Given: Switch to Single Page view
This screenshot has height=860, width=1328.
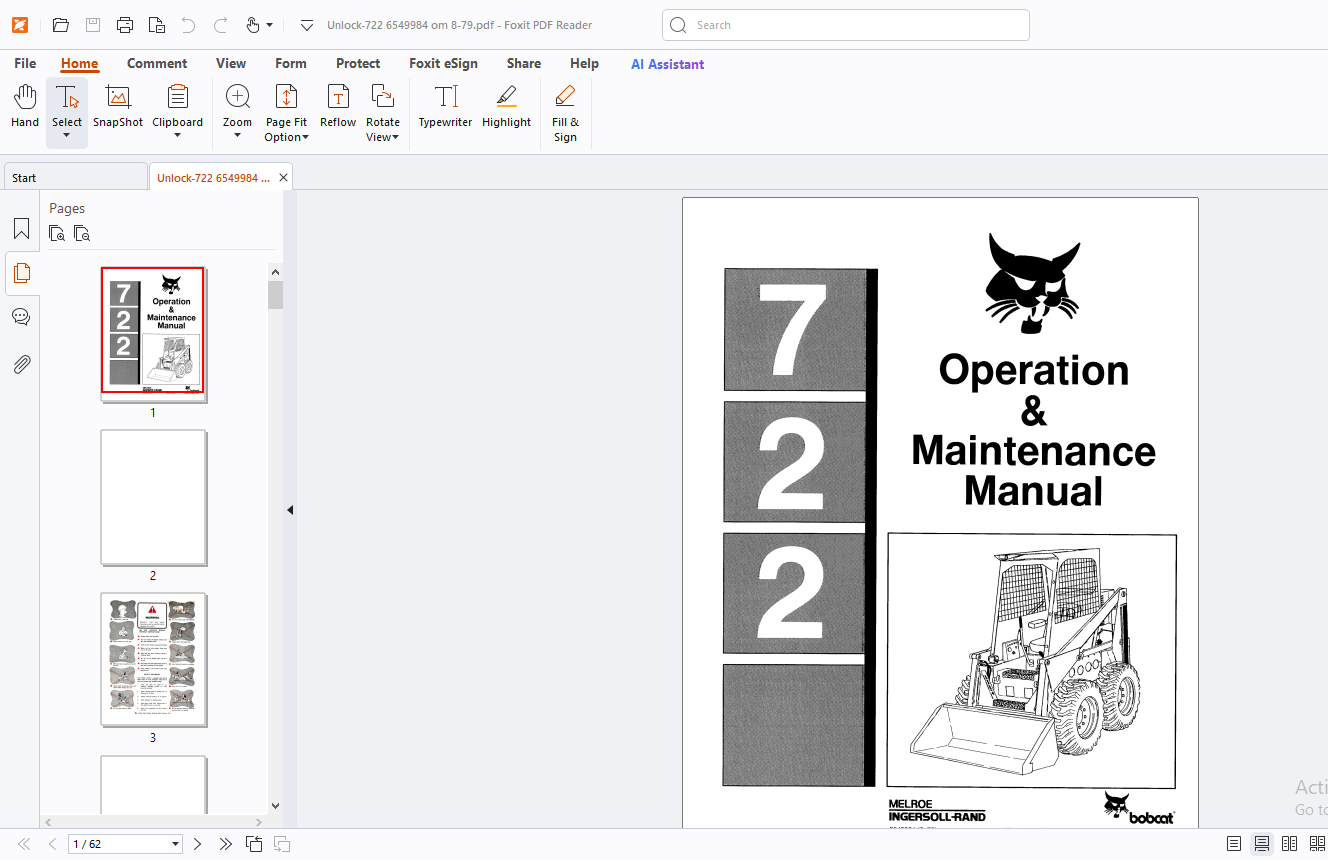Looking at the screenshot, I should click(x=1234, y=844).
